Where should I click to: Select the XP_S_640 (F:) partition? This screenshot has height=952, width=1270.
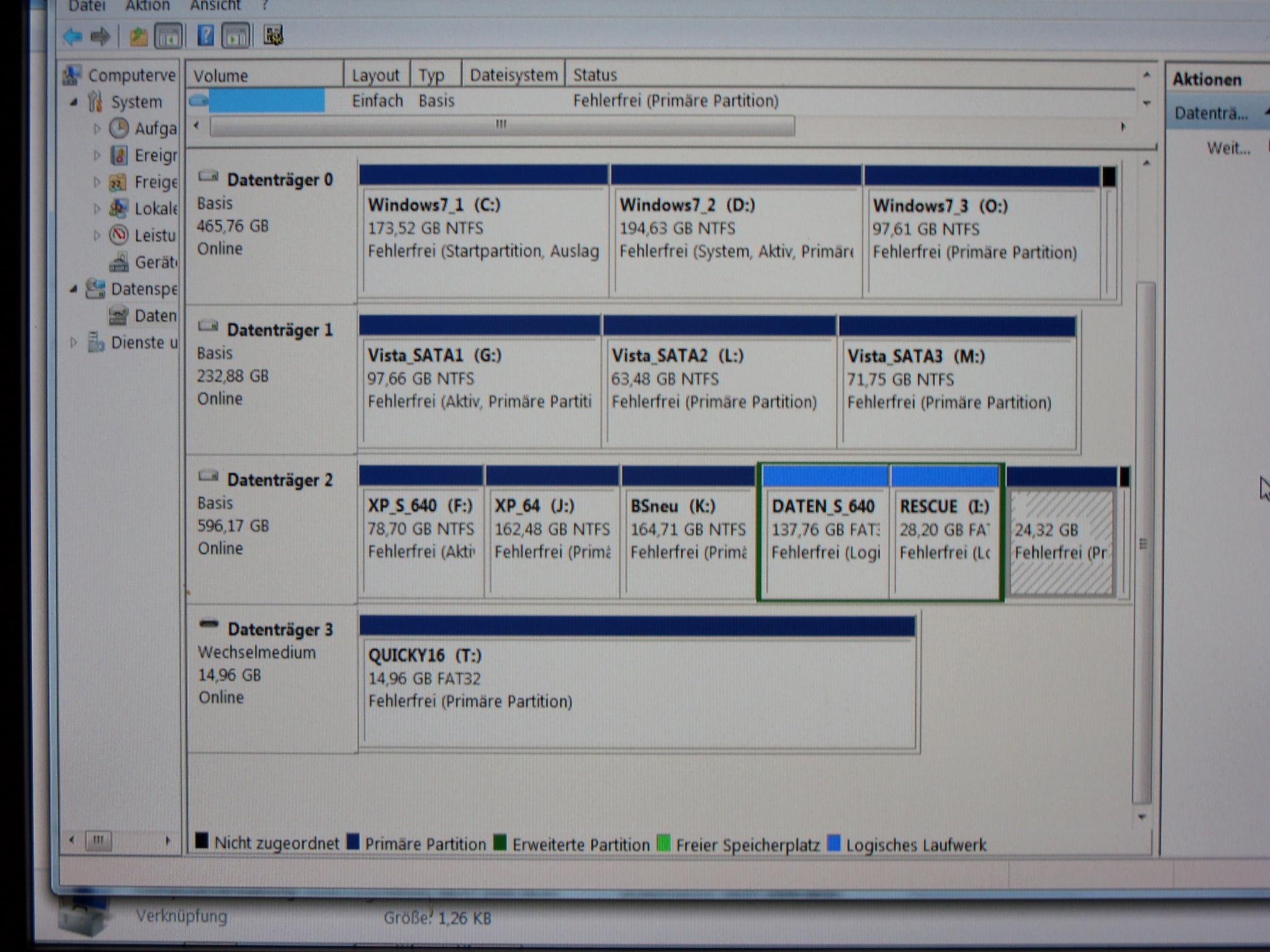421,531
